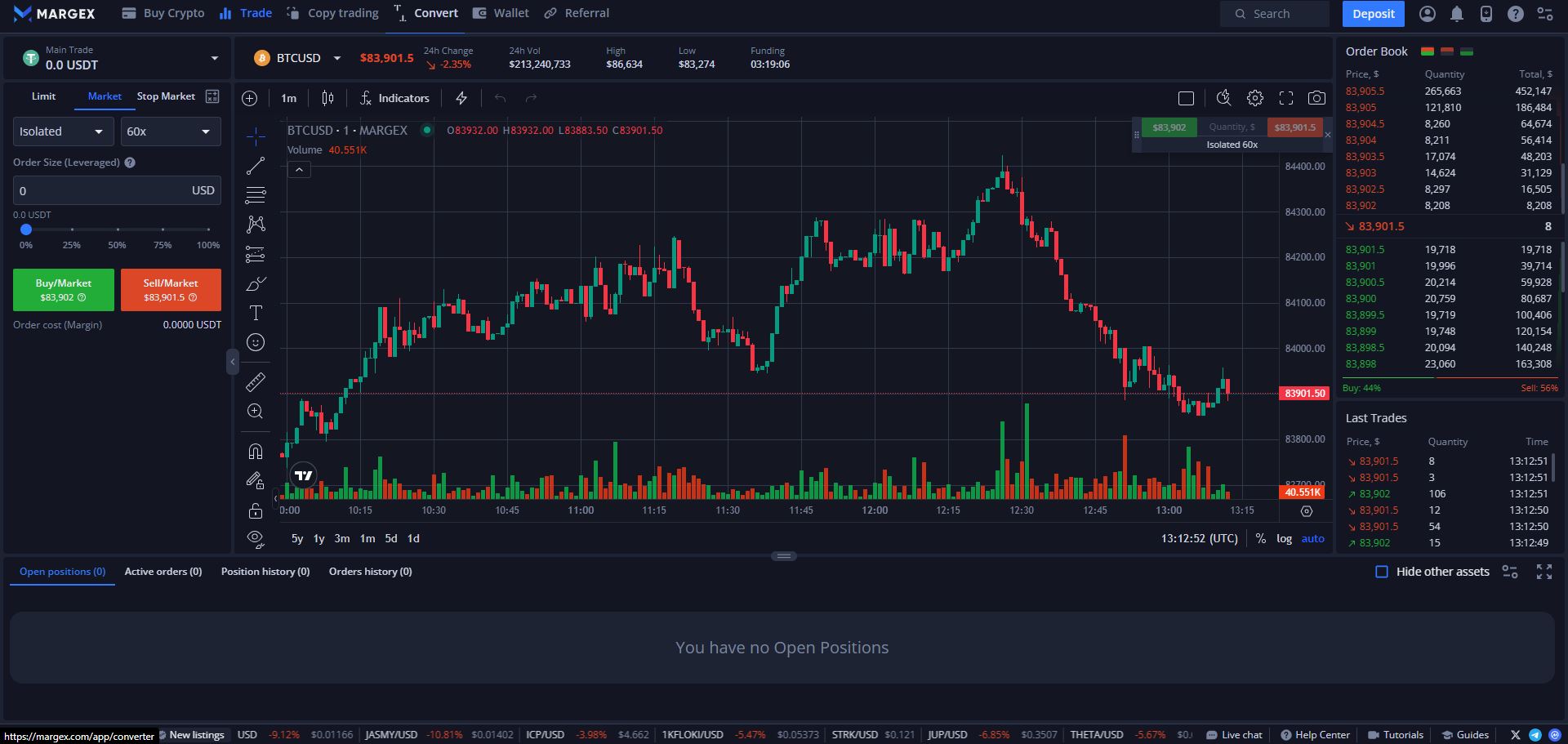The image size is (1568, 744).
Task: Switch to the Limit order tab
Action: point(43,96)
